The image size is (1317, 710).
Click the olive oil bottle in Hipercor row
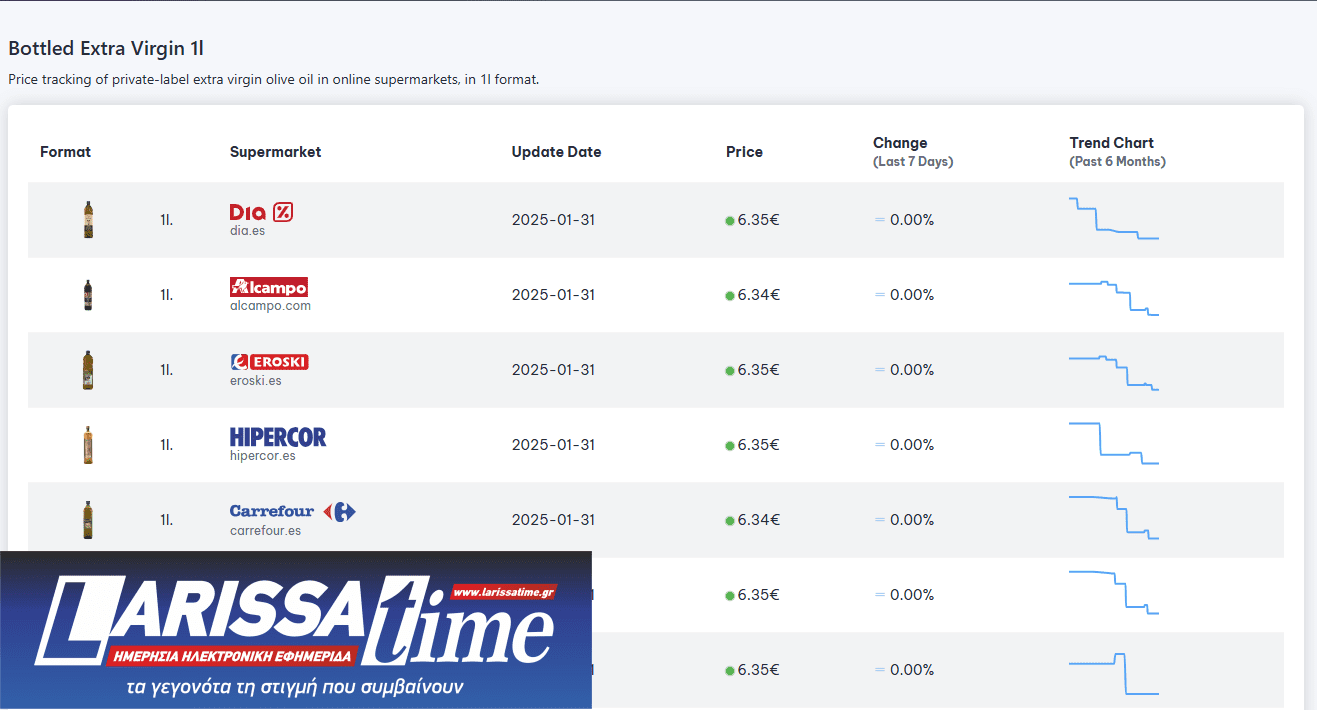coord(89,445)
